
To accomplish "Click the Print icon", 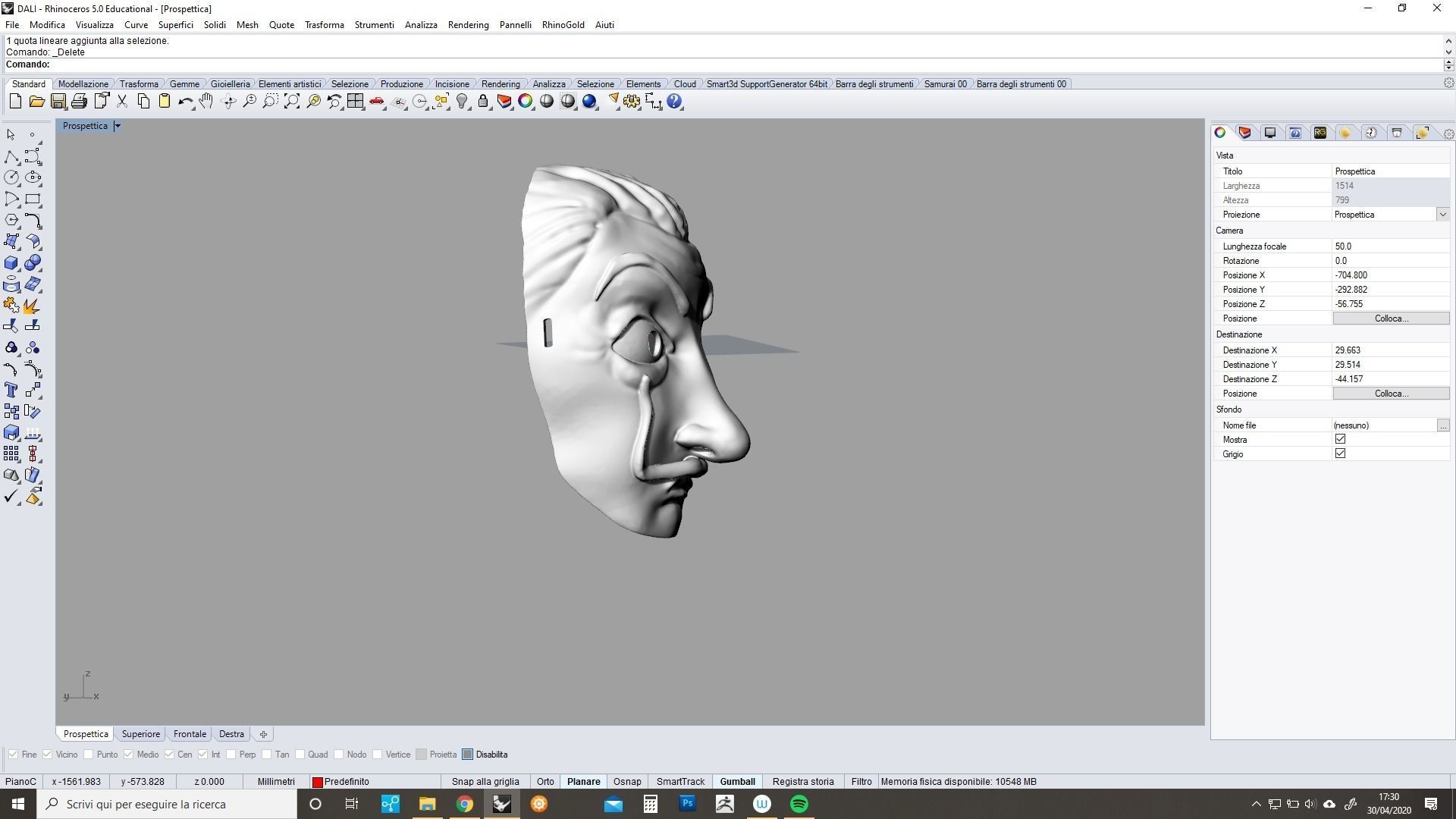I will 79,102.
